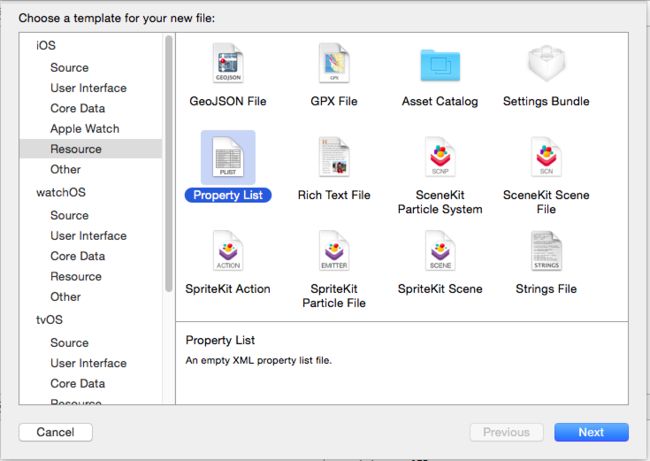Viewport: 650px width, 461px height.
Task: Click the SpriteKit Scene label
Action: click(x=440, y=289)
